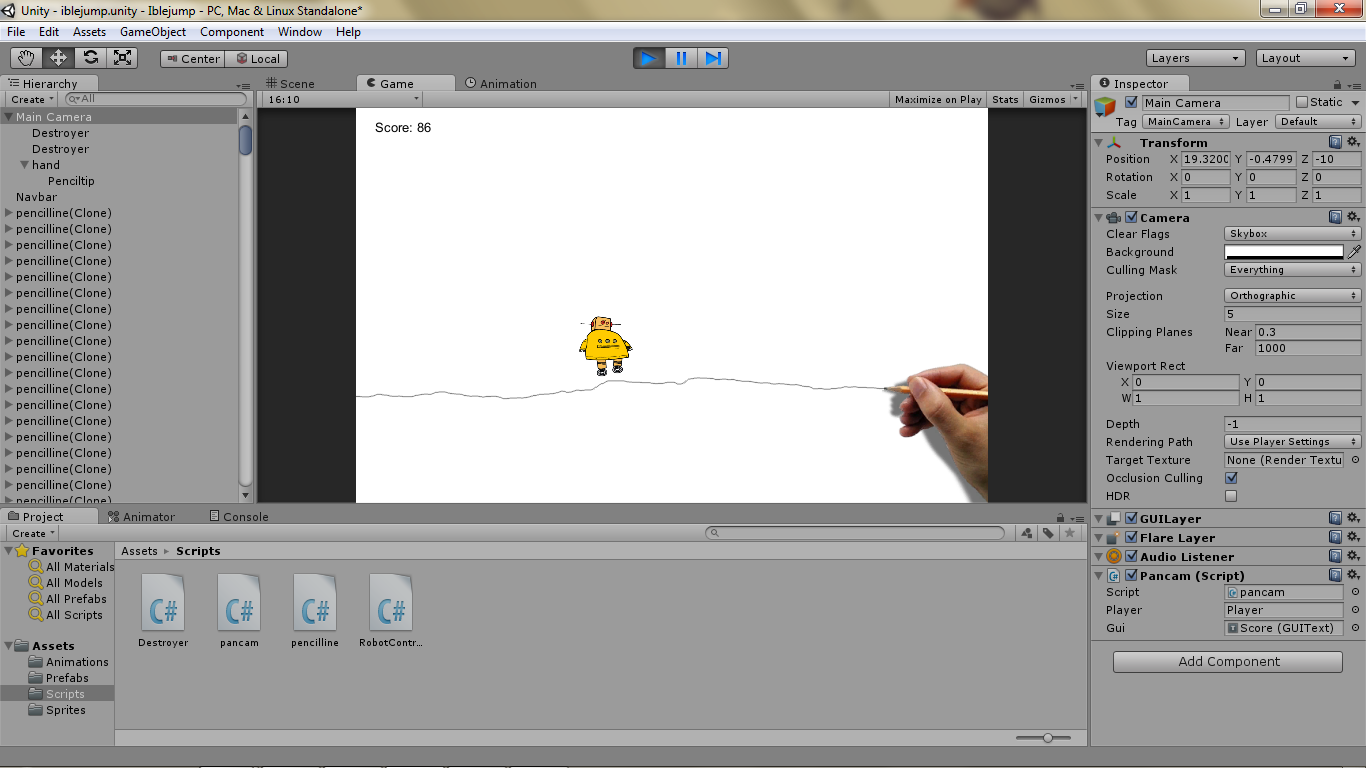Open the Audio Listener gear menu
The width and height of the screenshot is (1366, 768).
click(1353, 556)
